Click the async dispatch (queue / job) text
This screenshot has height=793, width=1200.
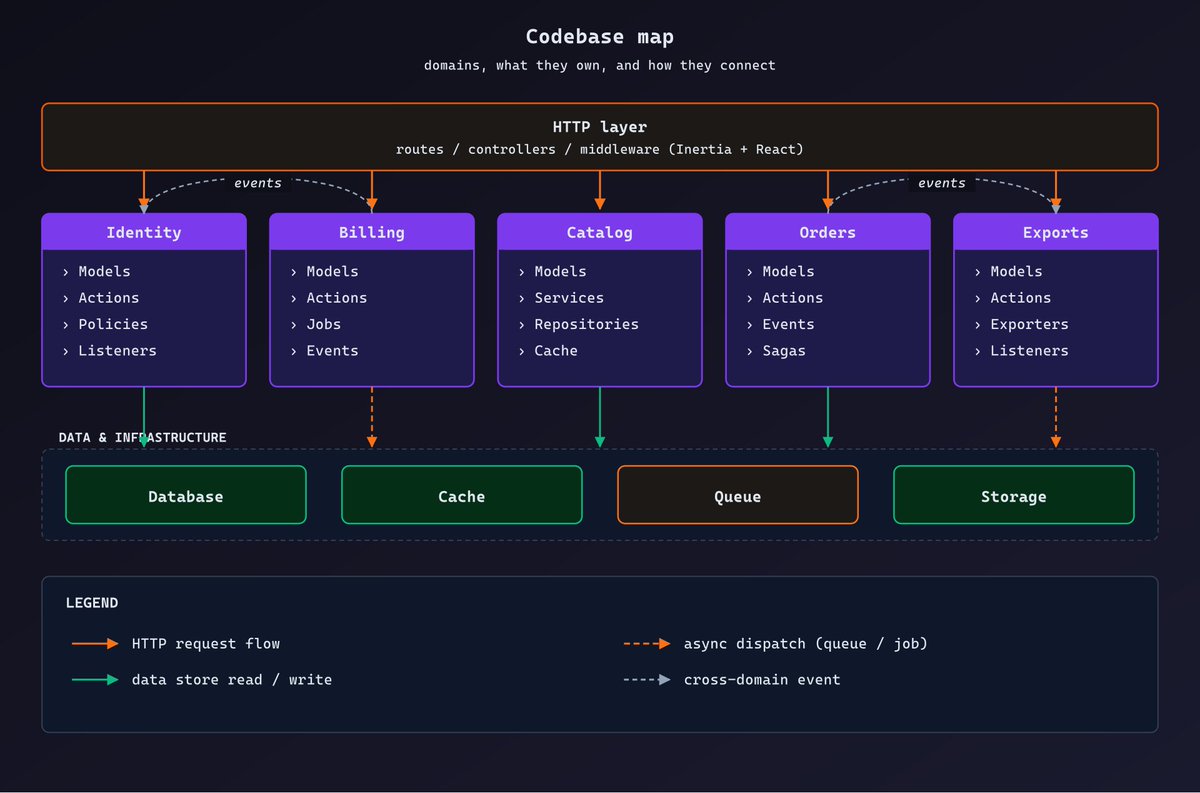806,643
